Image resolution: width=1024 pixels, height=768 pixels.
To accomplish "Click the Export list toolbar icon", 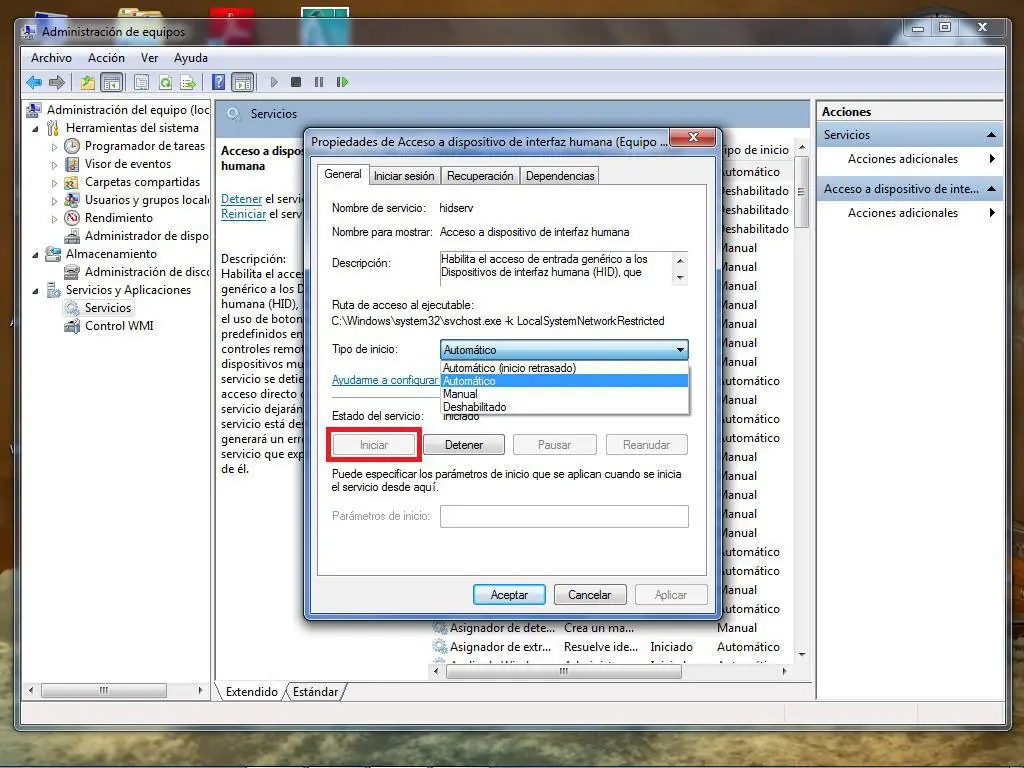I will coord(188,82).
